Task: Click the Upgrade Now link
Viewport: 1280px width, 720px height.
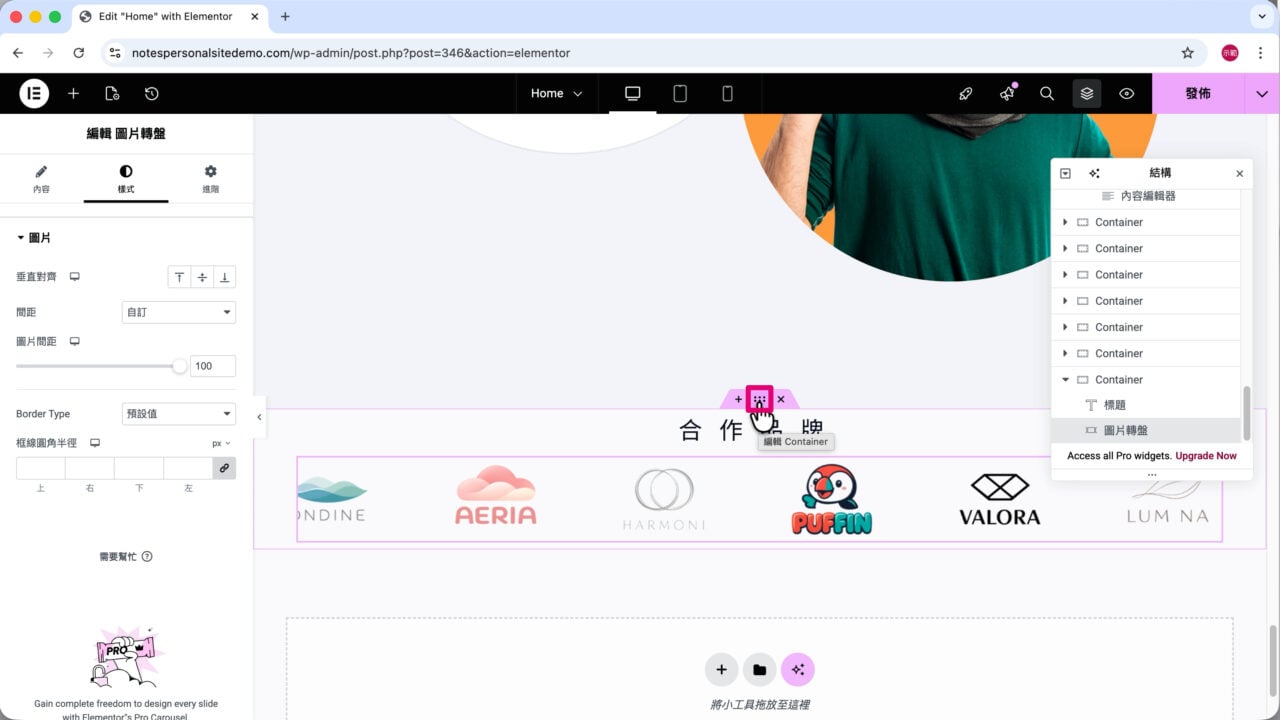Action: 1205,456
